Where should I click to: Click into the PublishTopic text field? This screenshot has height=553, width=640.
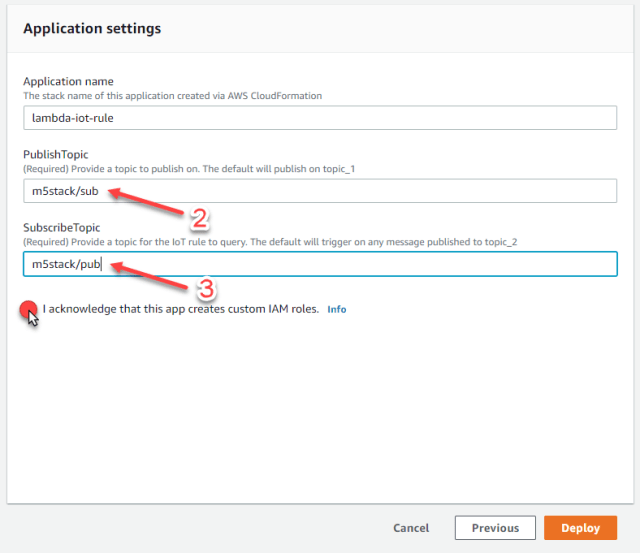click(320, 191)
